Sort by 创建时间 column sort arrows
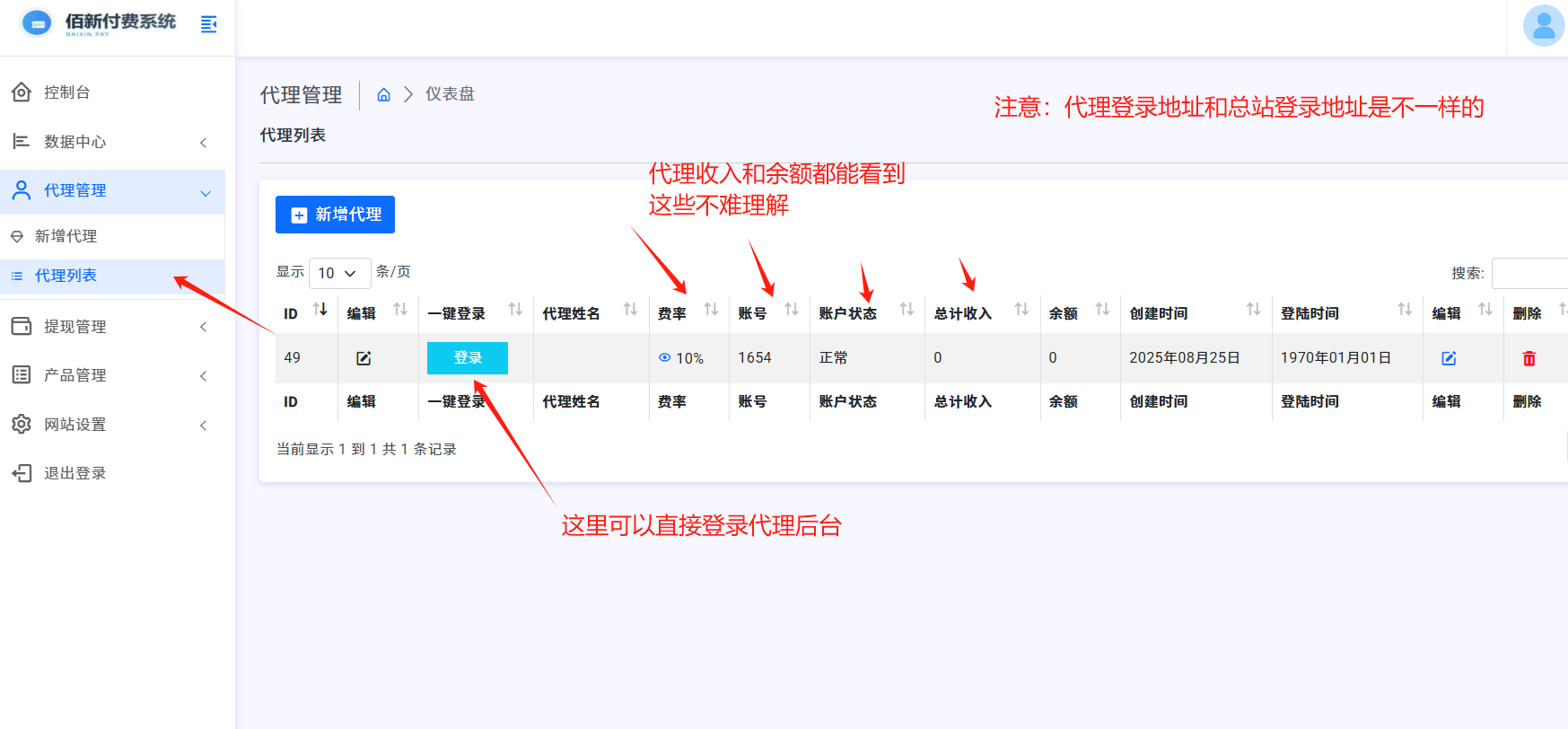Image resolution: width=1568 pixels, height=729 pixels. [1253, 310]
